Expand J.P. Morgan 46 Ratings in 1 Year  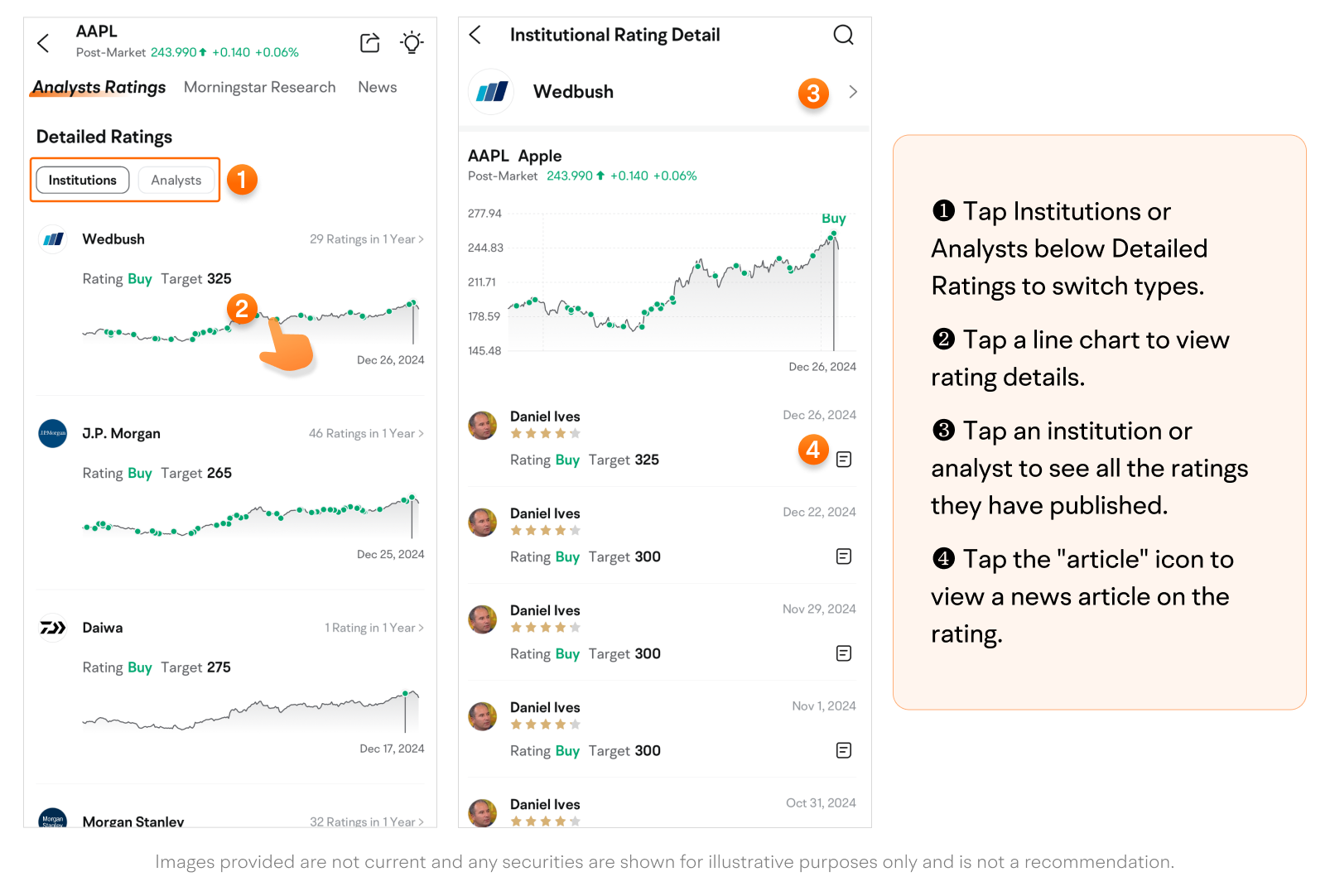[366, 434]
